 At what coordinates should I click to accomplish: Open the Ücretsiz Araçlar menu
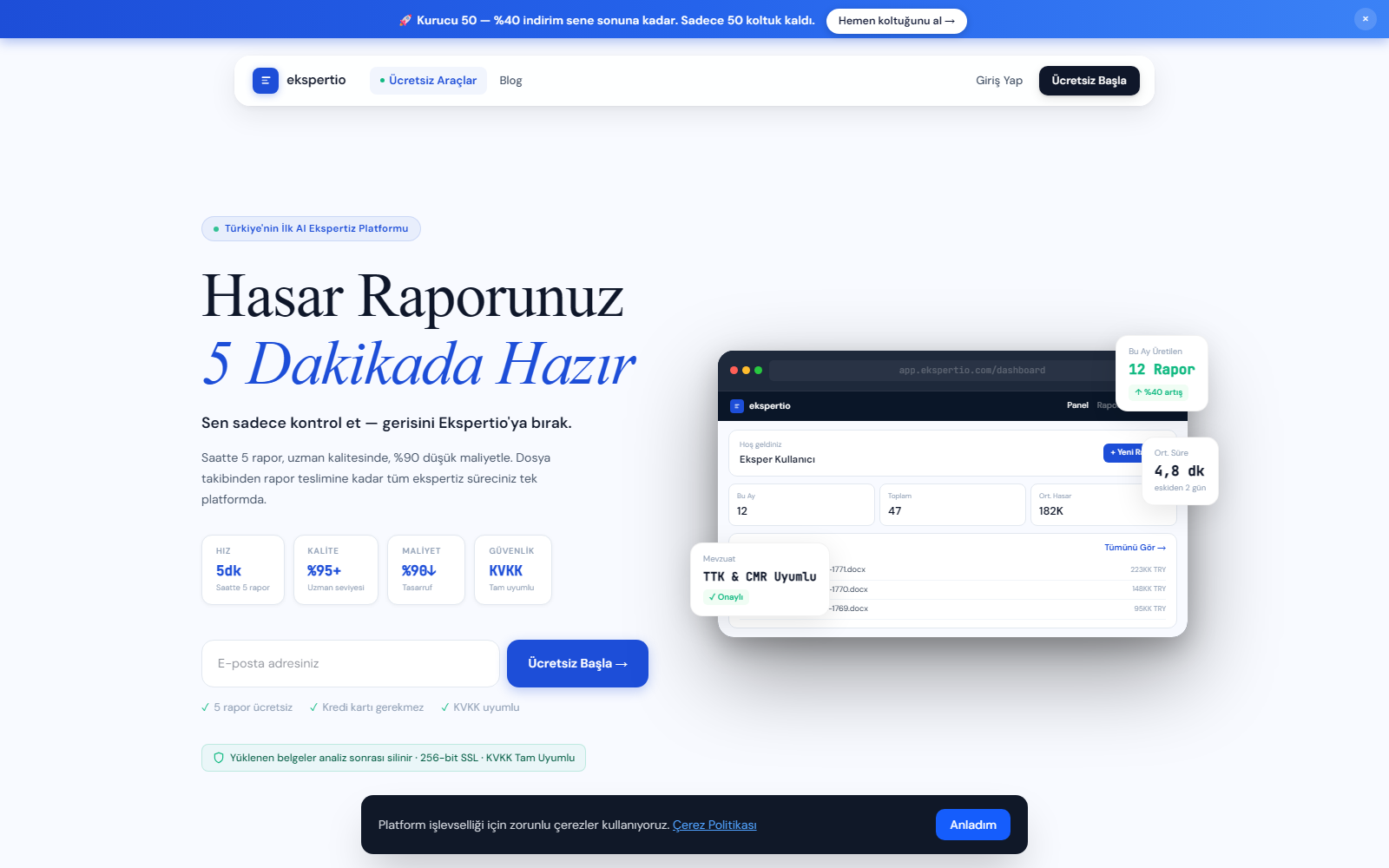[x=428, y=81]
